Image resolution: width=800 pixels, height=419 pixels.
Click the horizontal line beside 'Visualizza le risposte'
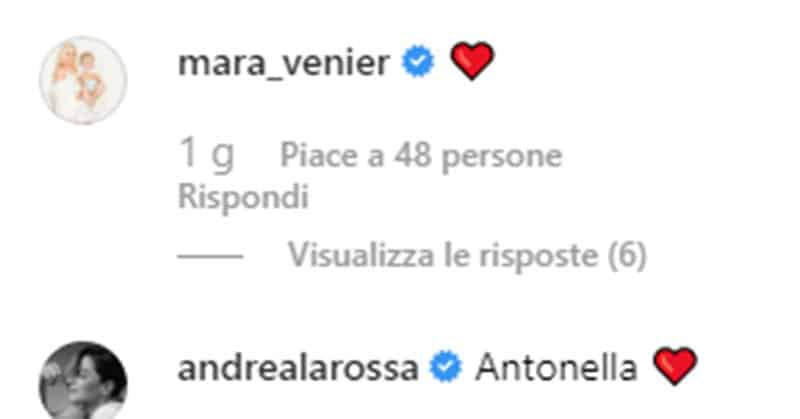[x=210, y=256]
